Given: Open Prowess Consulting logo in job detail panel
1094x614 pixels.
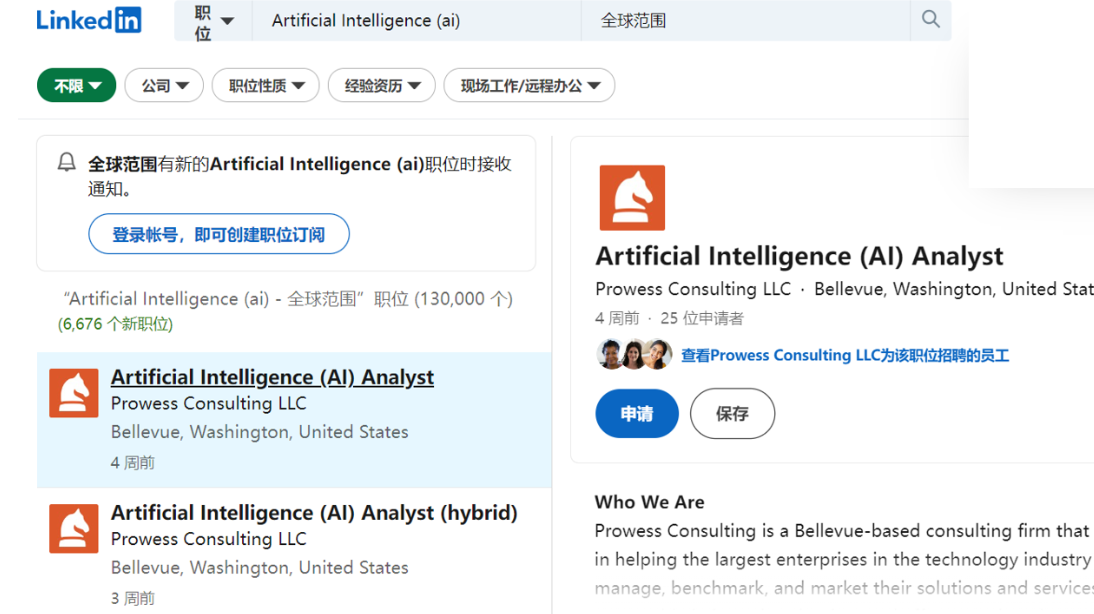Looking at the screenshot, I should (x=632, y=197).
